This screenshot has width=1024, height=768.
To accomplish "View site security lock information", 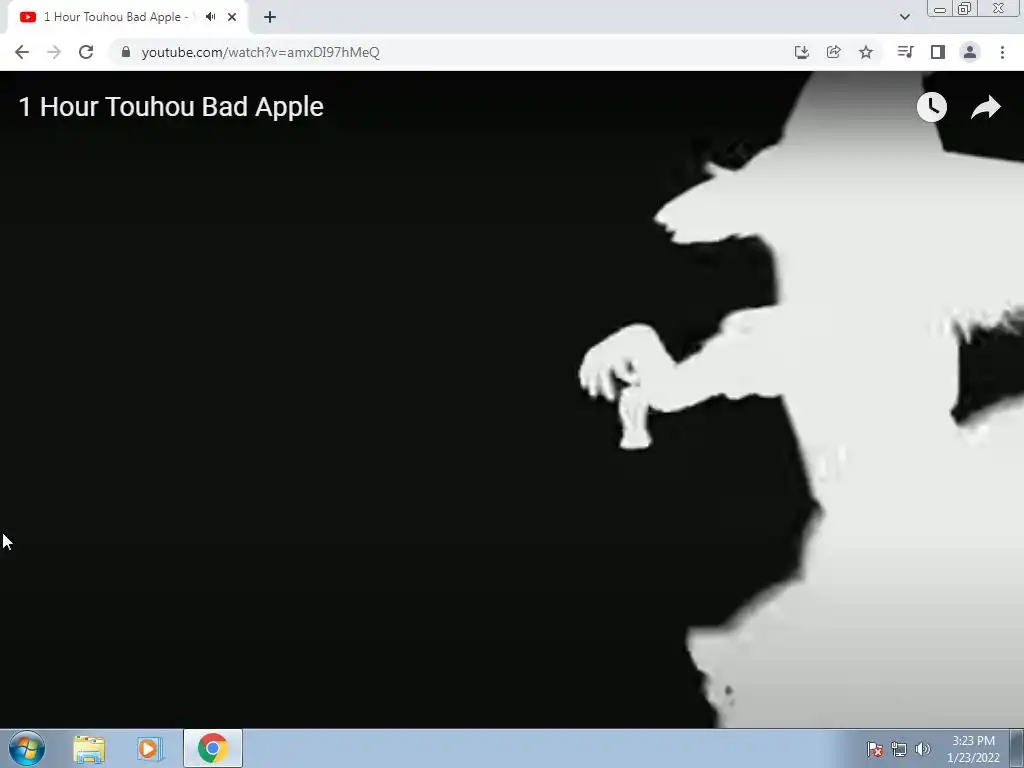I will 125,52.
